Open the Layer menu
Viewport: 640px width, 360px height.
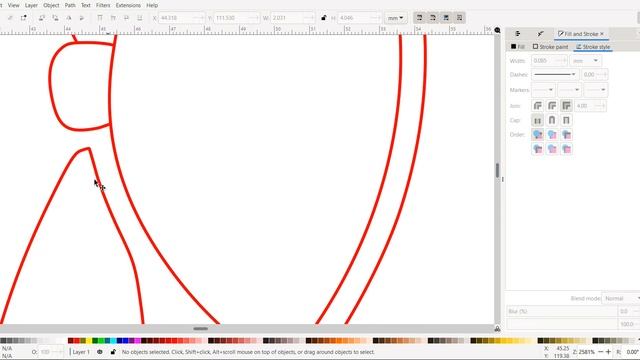31,5
